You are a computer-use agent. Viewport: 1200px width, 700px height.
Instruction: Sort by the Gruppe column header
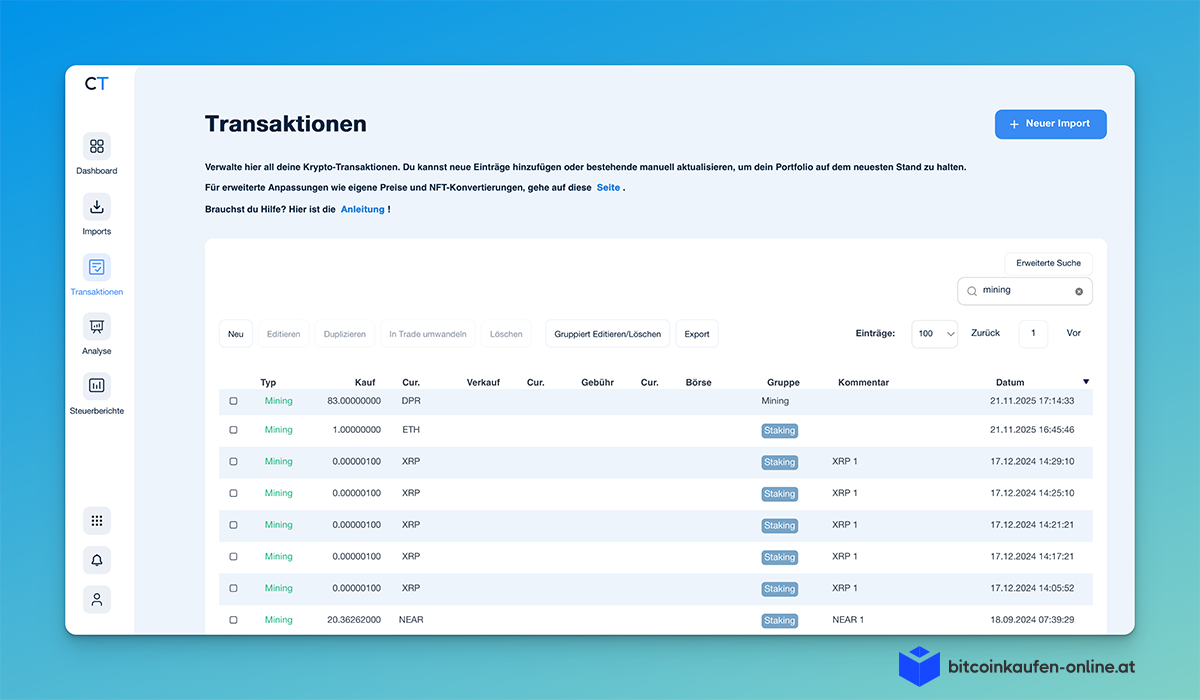pyautogui.click(x=783, y=382)
